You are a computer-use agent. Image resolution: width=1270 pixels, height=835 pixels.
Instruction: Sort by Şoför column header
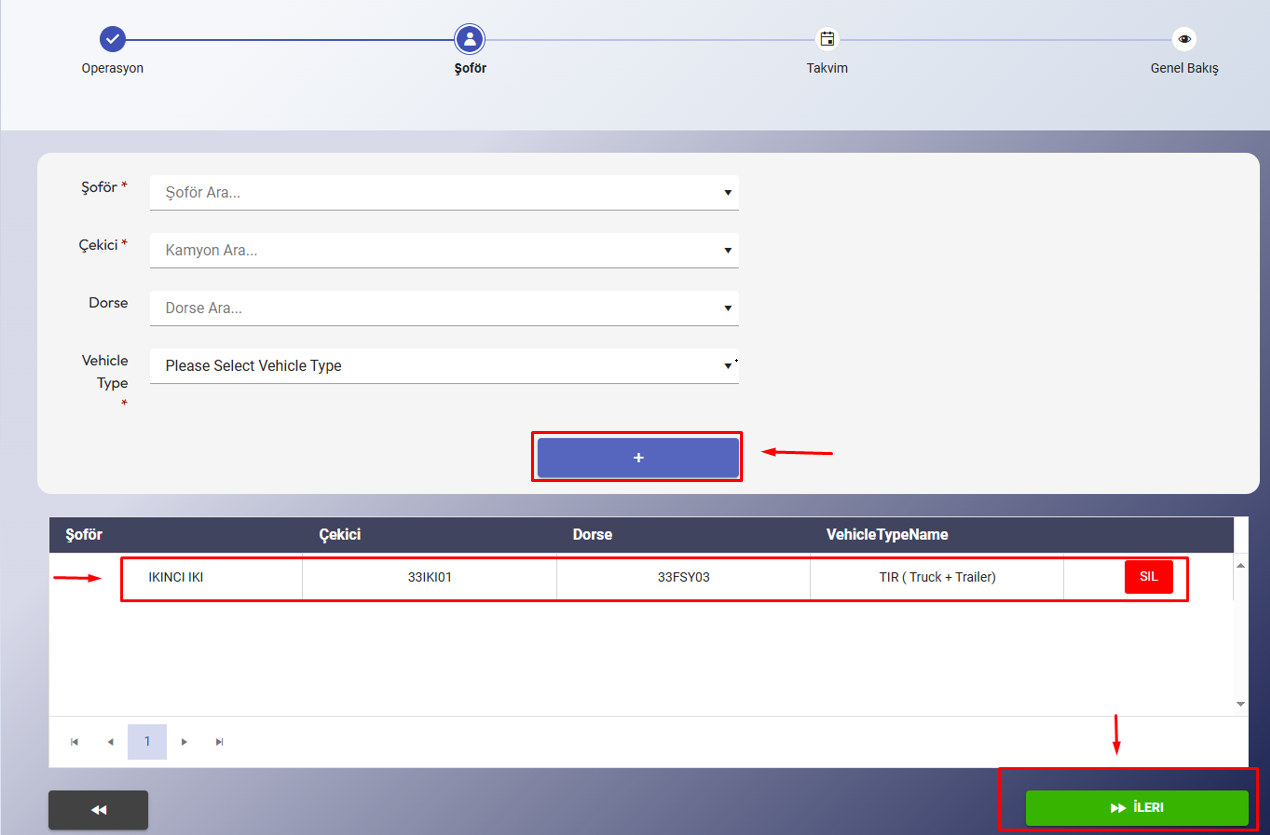[84, 535]
